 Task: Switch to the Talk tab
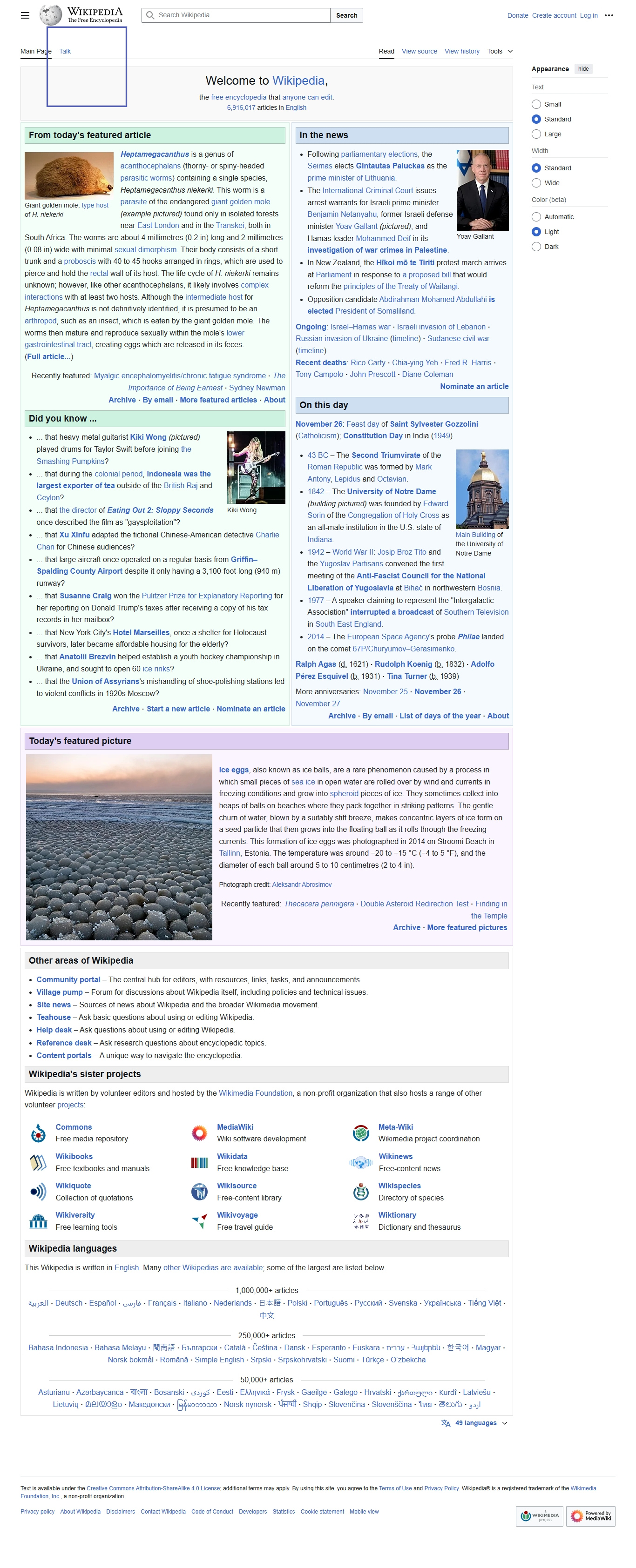65,51
